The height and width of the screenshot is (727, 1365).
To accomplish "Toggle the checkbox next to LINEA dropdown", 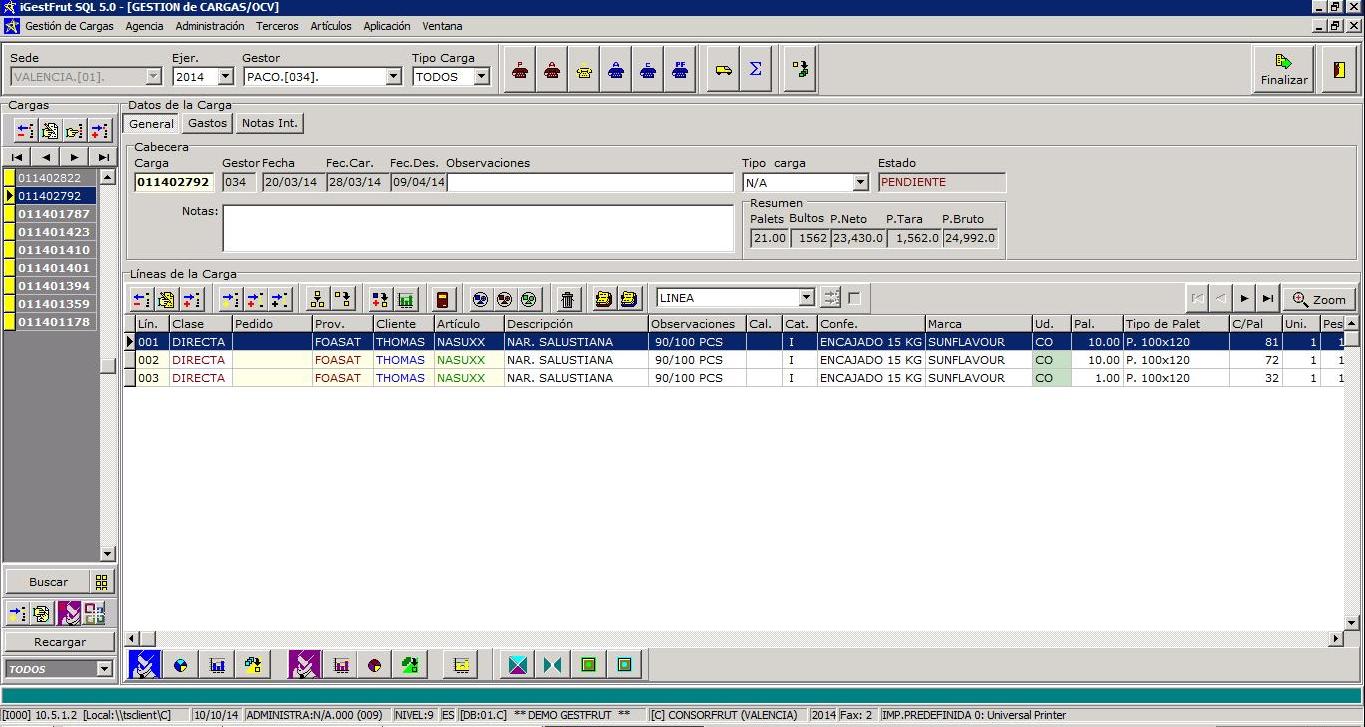I will [x=854, y=298].
